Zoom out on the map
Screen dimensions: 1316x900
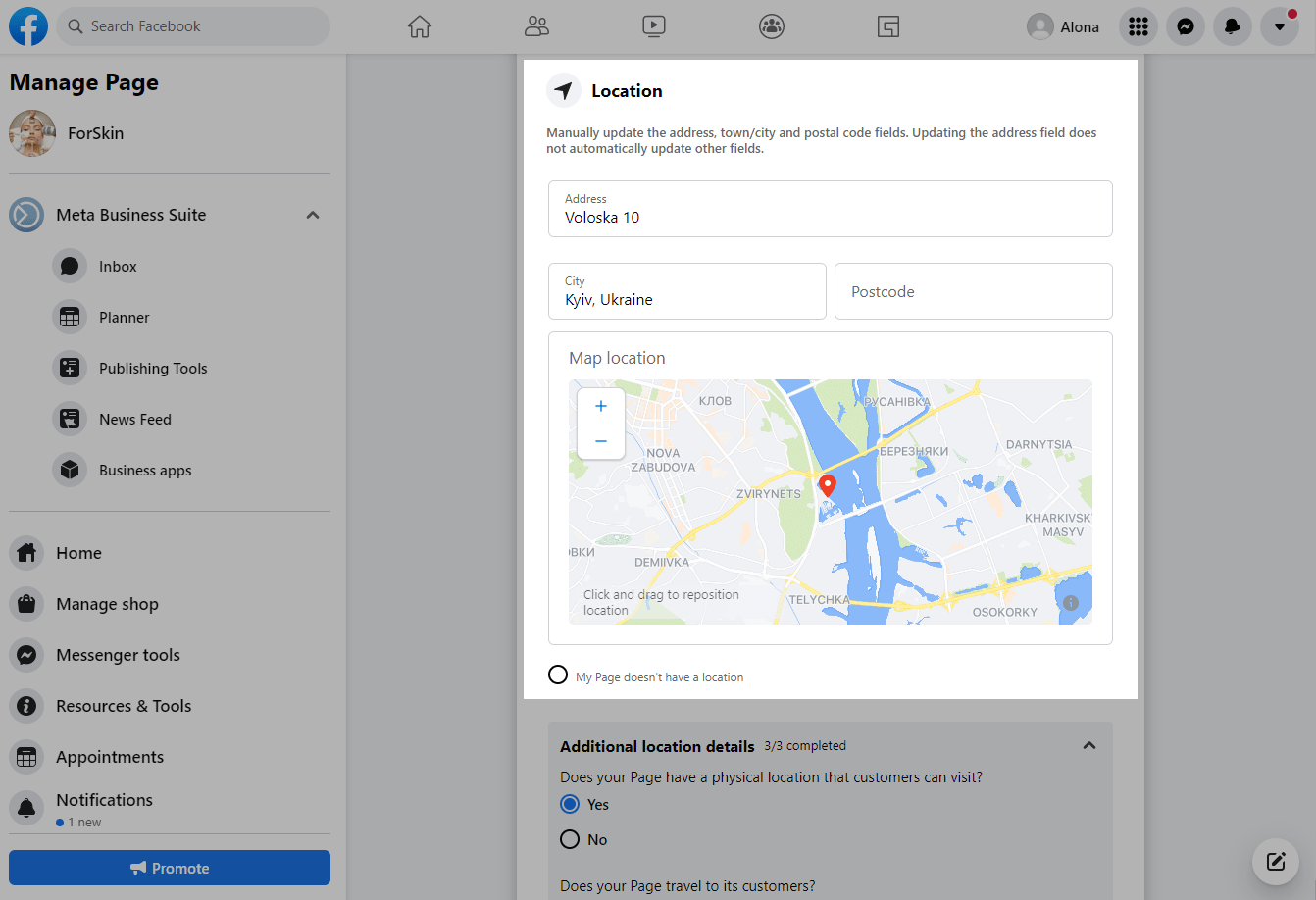pyautogui.click(x=601, y=441)
